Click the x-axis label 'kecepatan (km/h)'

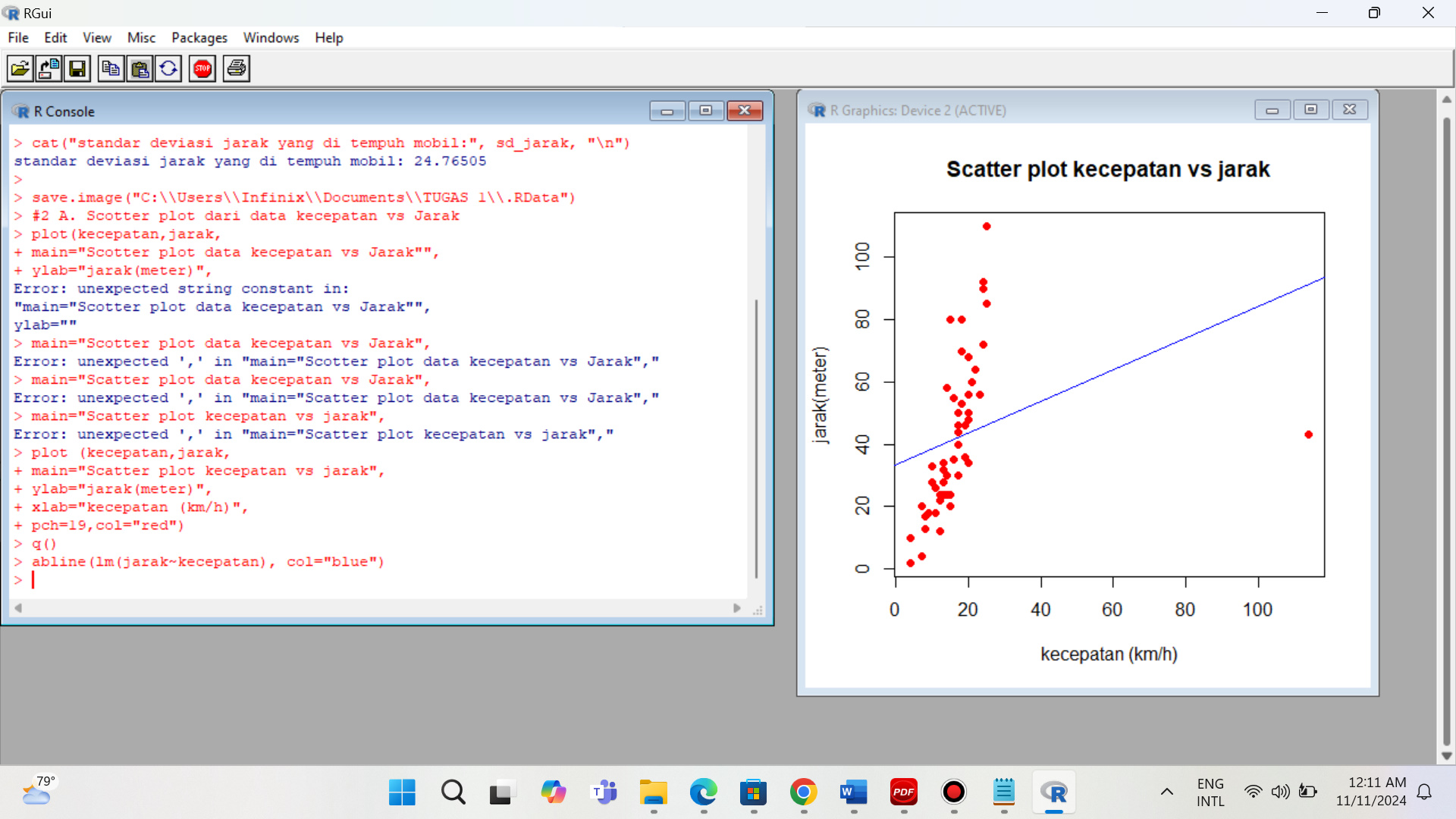[1109, 654]
